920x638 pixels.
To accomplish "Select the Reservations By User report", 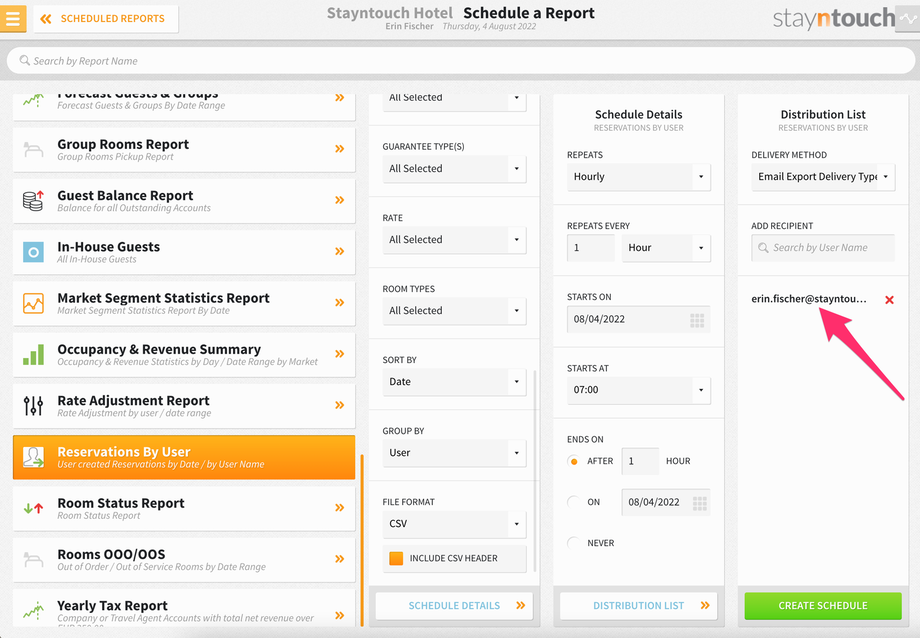I will coord(184,457).
